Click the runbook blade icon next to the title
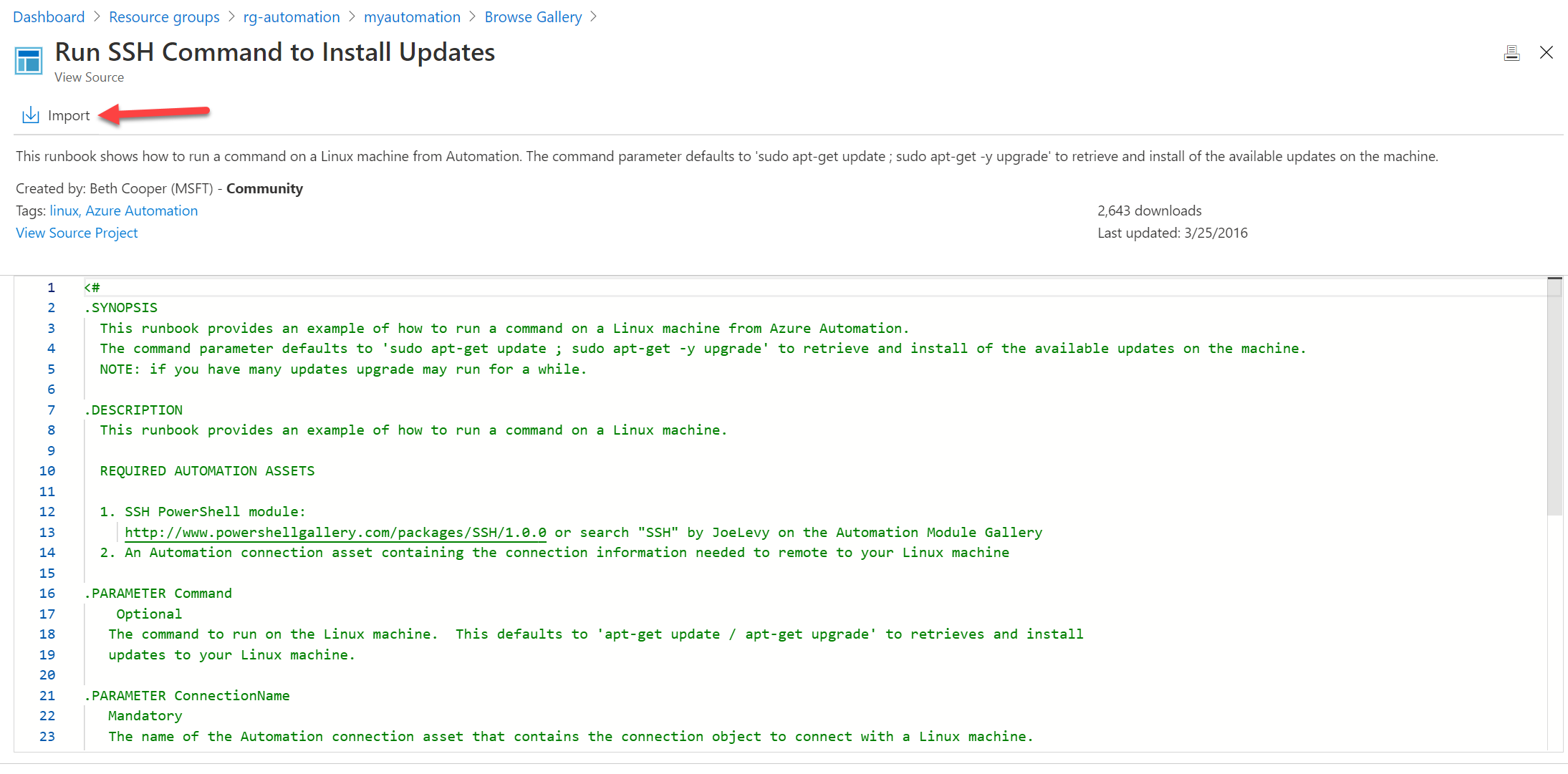The image size is (1568, 774). [29, 61]
